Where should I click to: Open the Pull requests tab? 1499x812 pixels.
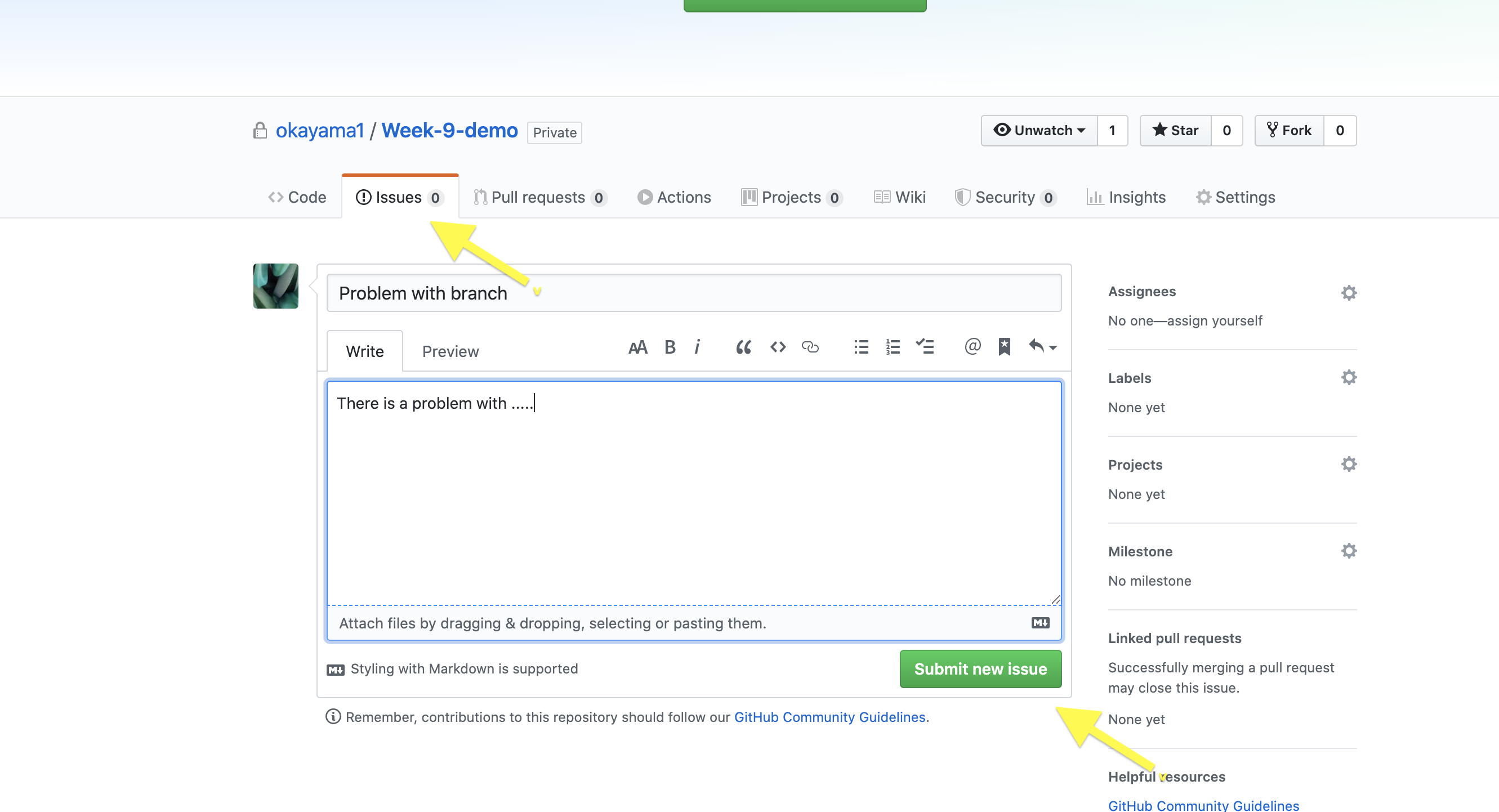[539, 197]
